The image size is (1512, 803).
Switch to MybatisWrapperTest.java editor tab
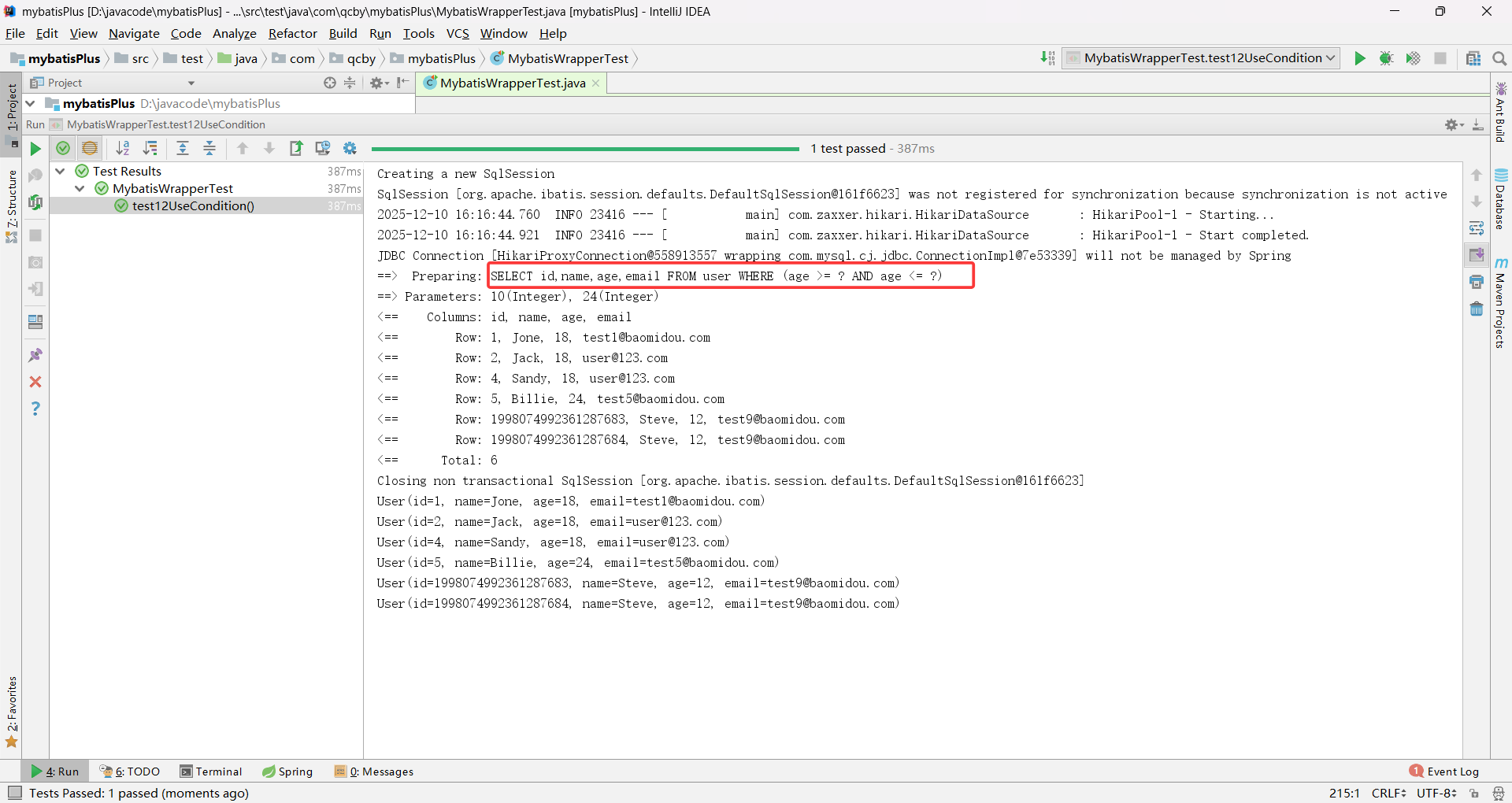[512, 83]
